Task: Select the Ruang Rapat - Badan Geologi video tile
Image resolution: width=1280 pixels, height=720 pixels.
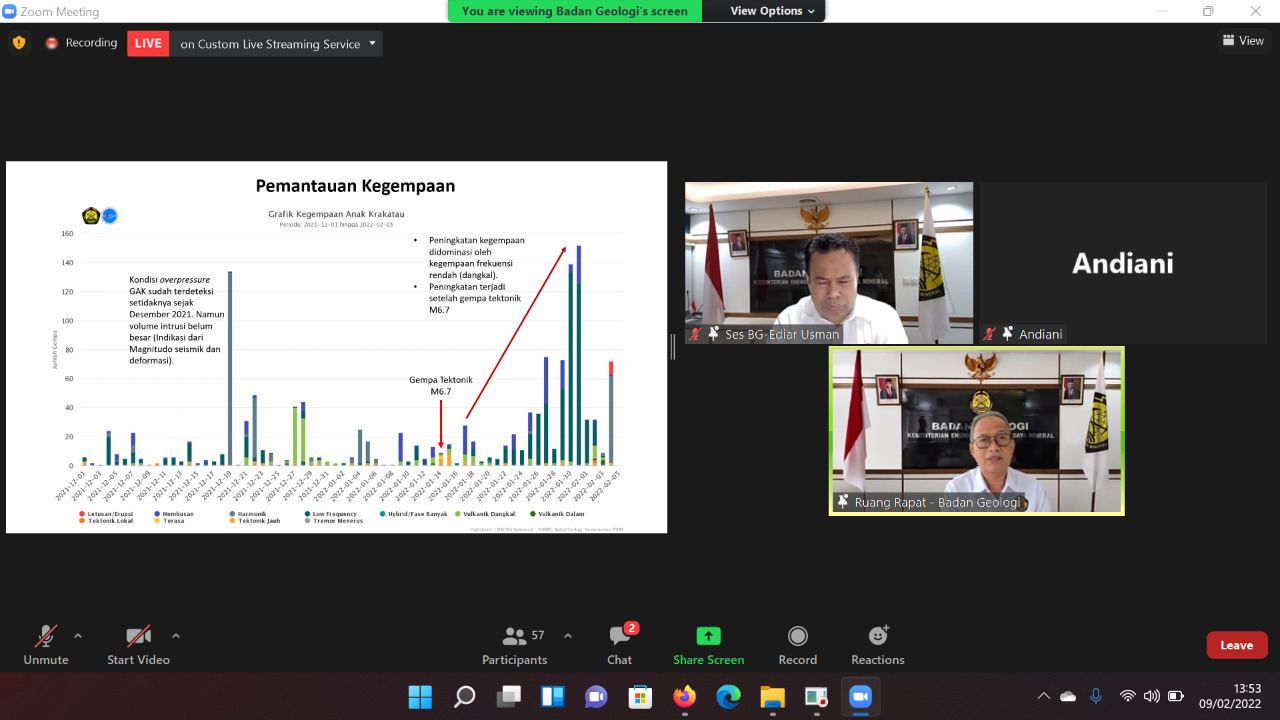Action: pyautogui.click(x=976, y=431)
